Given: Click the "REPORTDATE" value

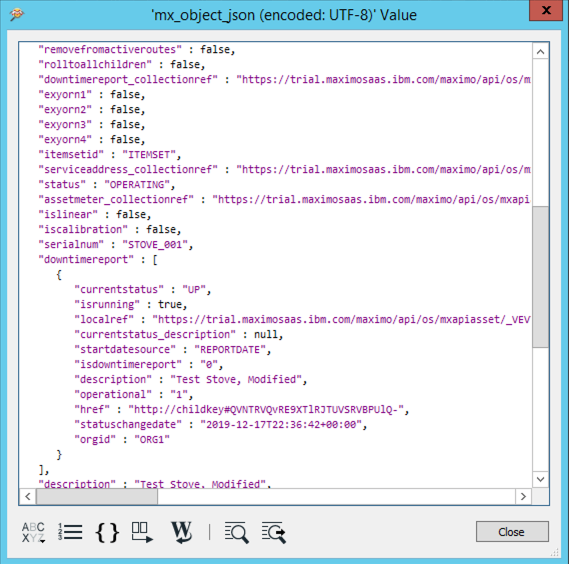Looking at the screenshot, I should point(230,350).
